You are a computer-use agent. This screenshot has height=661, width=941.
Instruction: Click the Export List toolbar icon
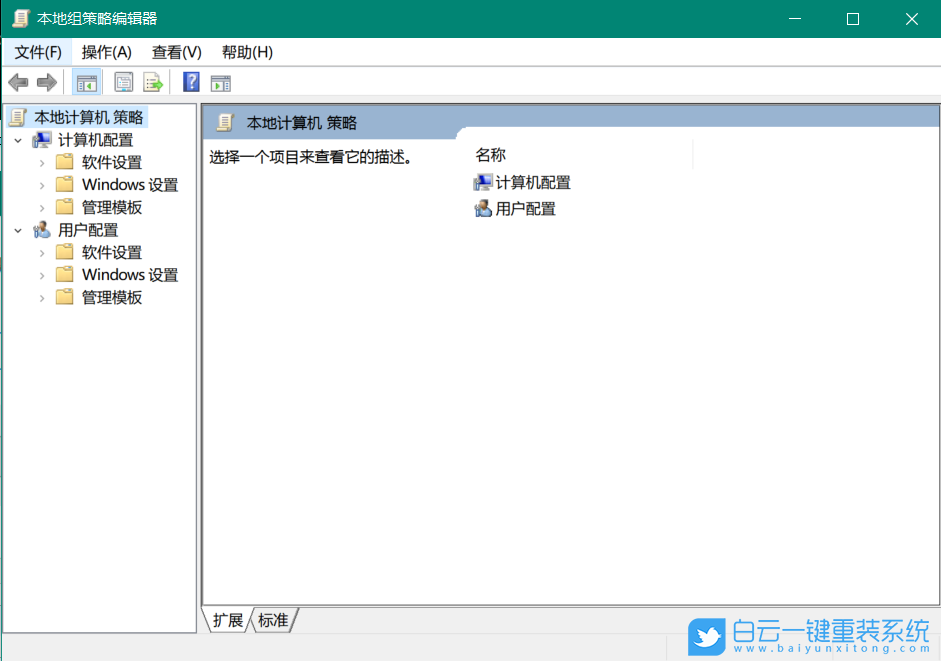tap(153, 82)
